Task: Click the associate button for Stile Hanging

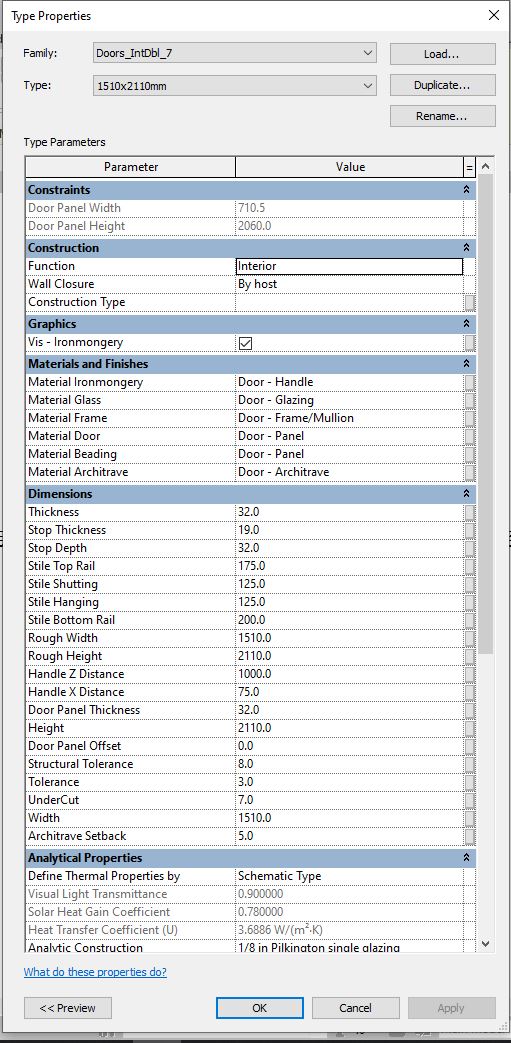Action: (x=470, y=602)
